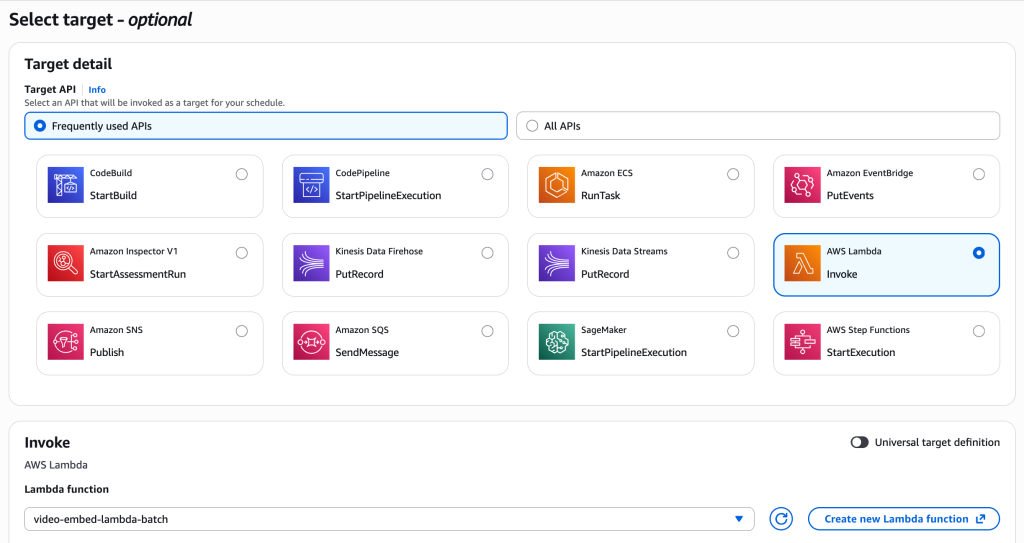Click the Amazon EventBridge service icon
Screen dimensions: 1024x543
pos(802,185)
